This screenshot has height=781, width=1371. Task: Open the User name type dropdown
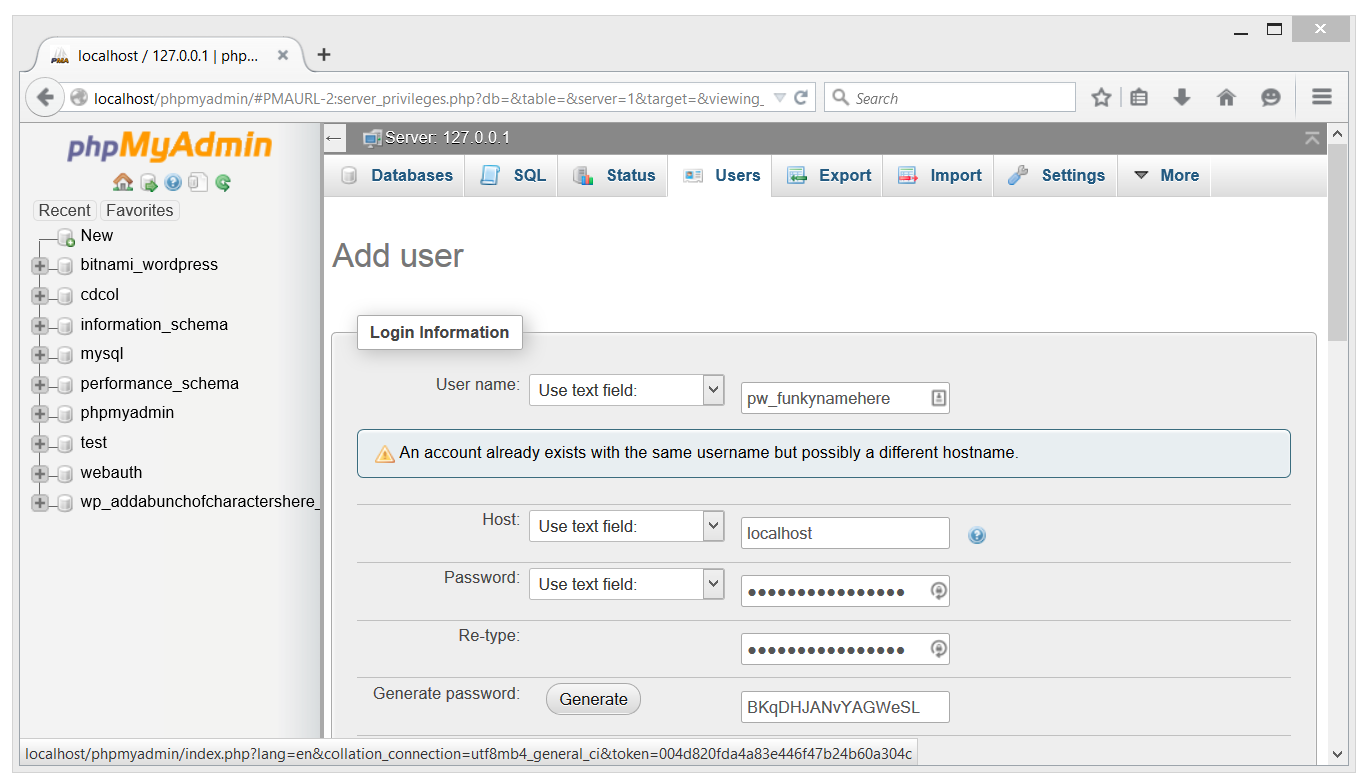tap(626, 390)
